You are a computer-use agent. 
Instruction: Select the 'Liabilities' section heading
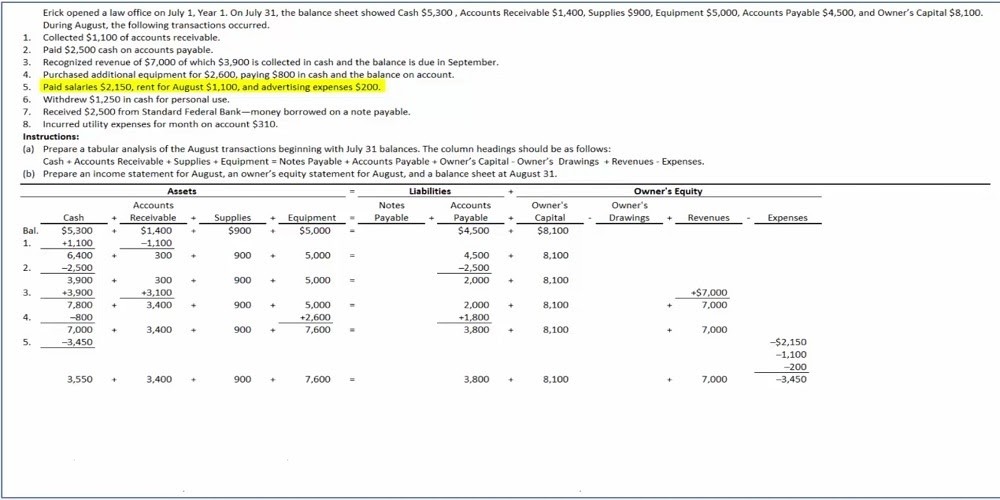pyautogui.click(x=430, y=191)
